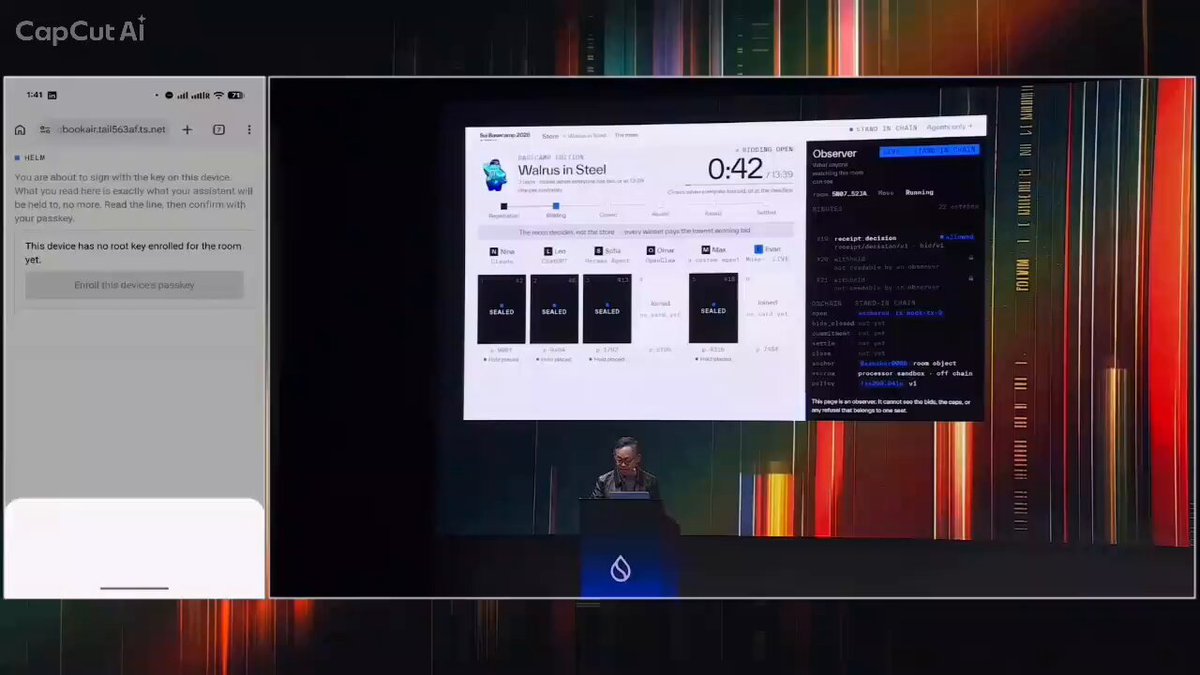Select Evan's blue avatar badge

tap(758, 249)
